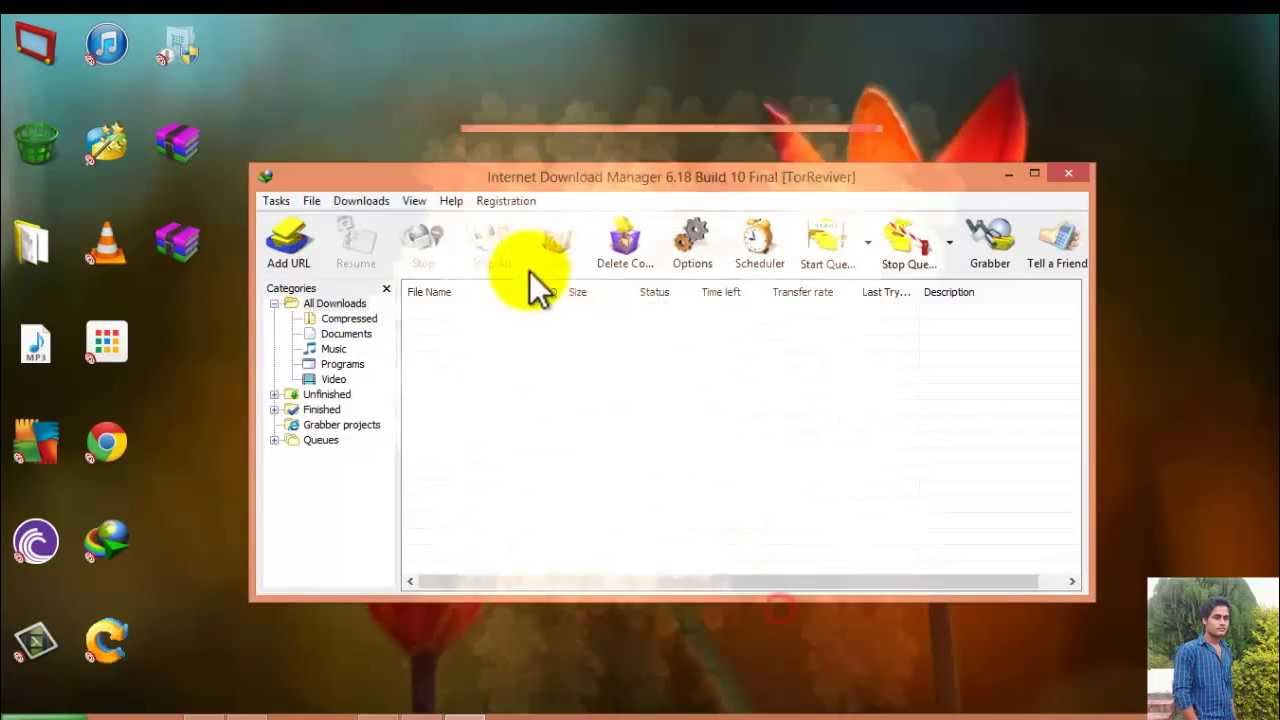This screenshot has width=1280, height=720.
Task: Open the MP3 file desktop icon
Action: coord(36,343)
